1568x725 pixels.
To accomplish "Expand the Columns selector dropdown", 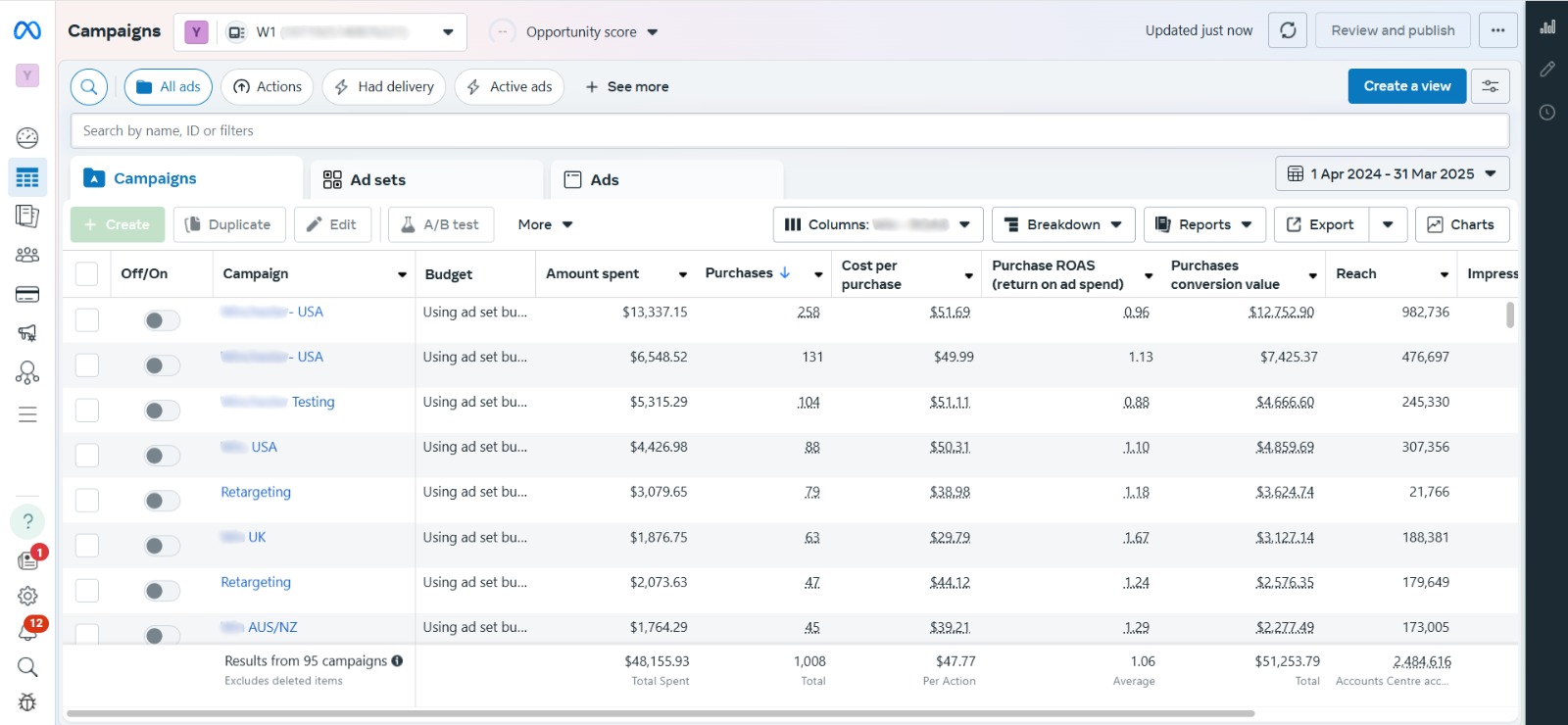I will 877,224.
